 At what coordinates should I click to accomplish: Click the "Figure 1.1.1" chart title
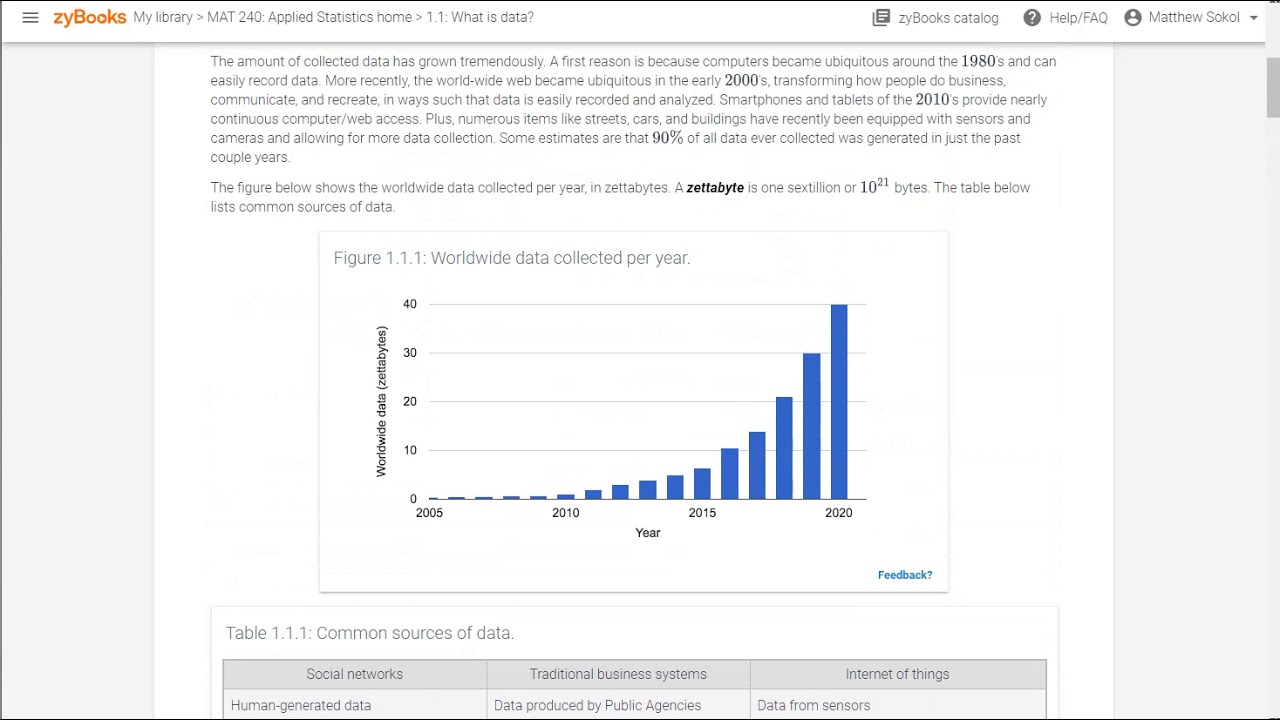pyautogui.click(x=511, y=258)
